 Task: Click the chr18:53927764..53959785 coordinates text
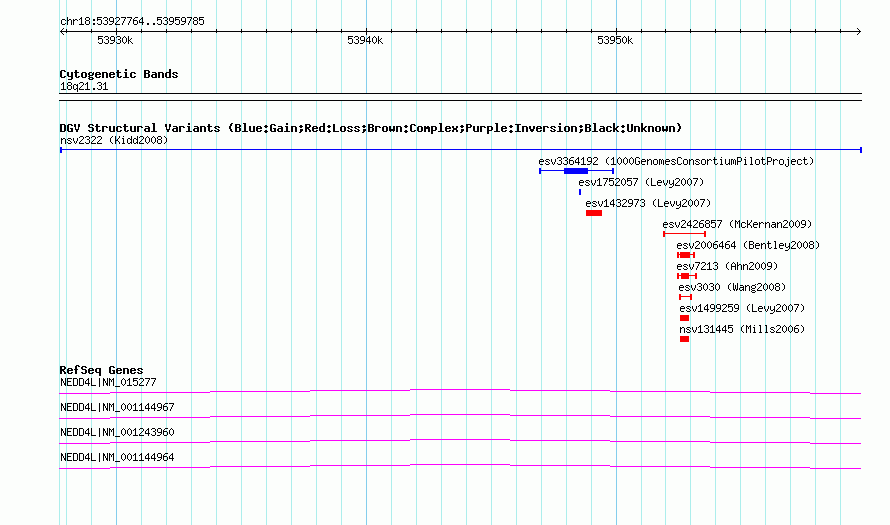(x=132, y=22)
